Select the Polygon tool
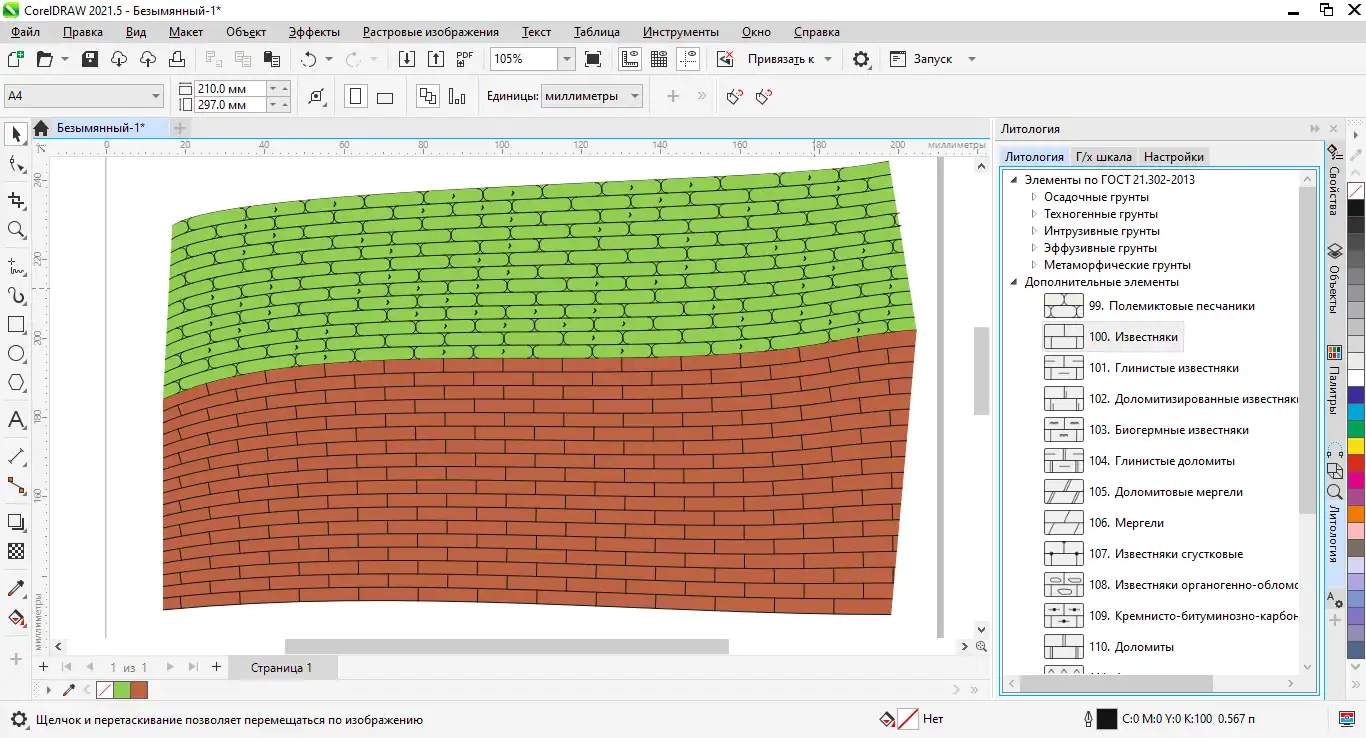The height and width of the screenshot is (738, 1366). 16,383
